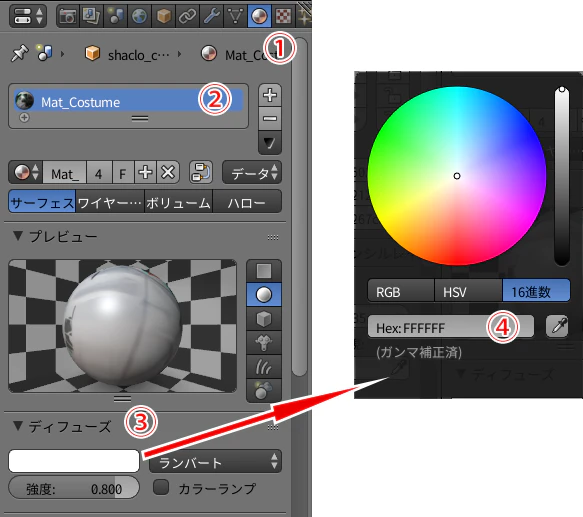Click the Mat_ material name field
This screenshot has height=517, width=583.
pyautogui.click(x=65, y=173)
